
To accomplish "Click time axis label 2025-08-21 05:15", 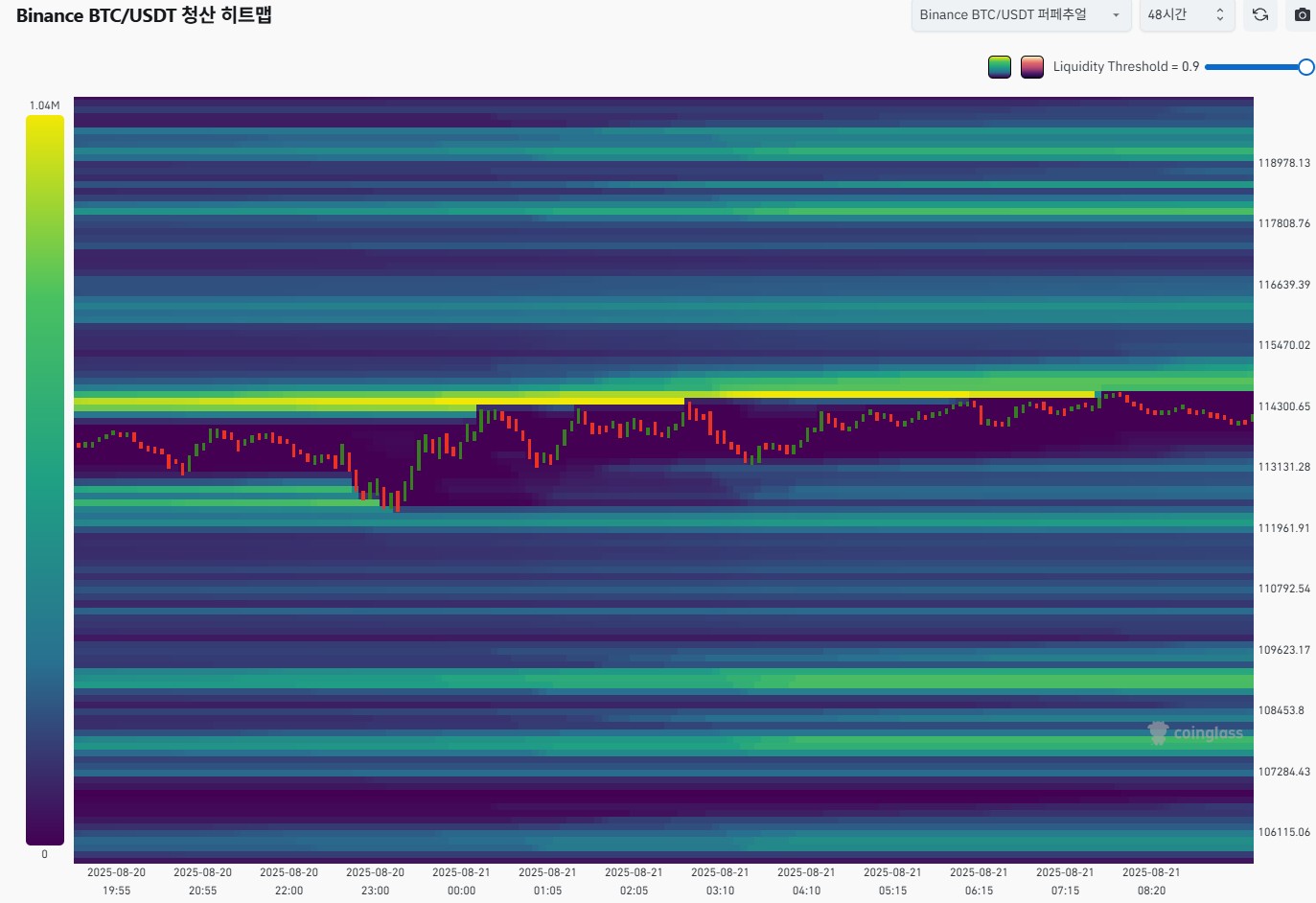I will pyautogui.click(x=892, y=881).
